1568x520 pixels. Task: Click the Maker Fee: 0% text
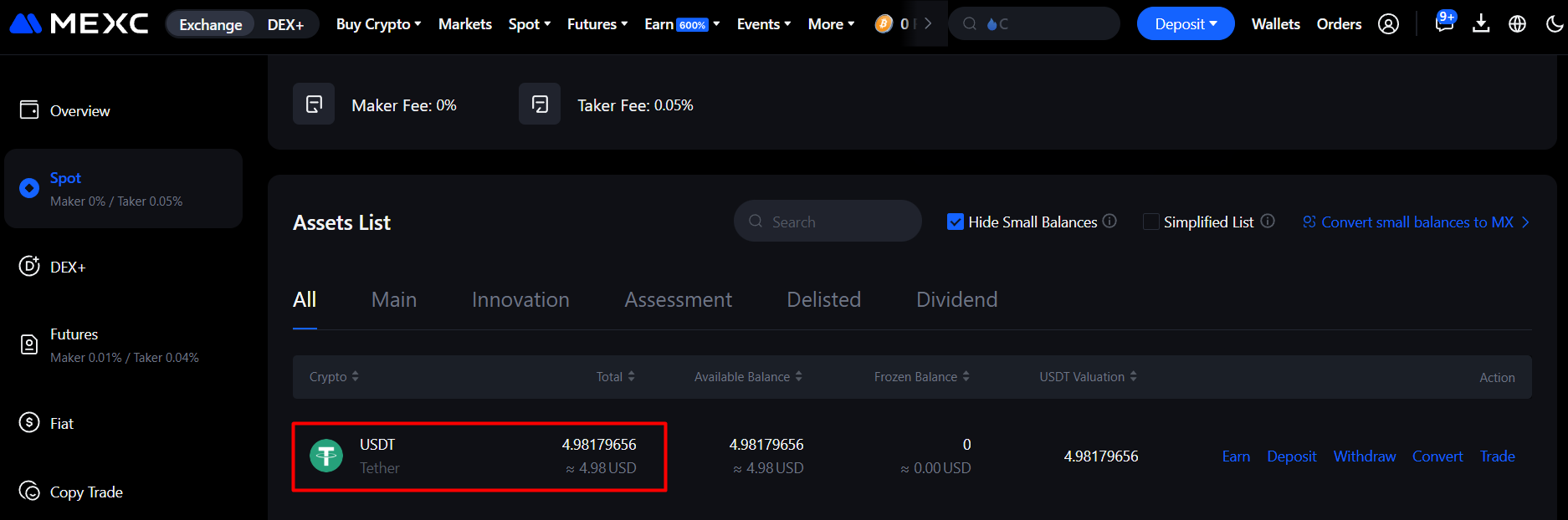[x=404, y=105]
